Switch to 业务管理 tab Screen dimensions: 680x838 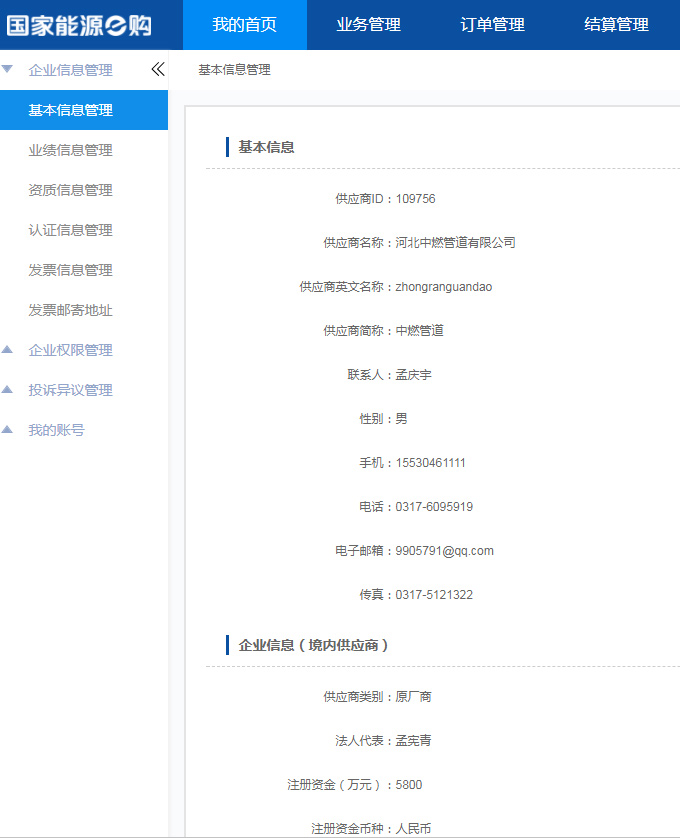(368, 25)
